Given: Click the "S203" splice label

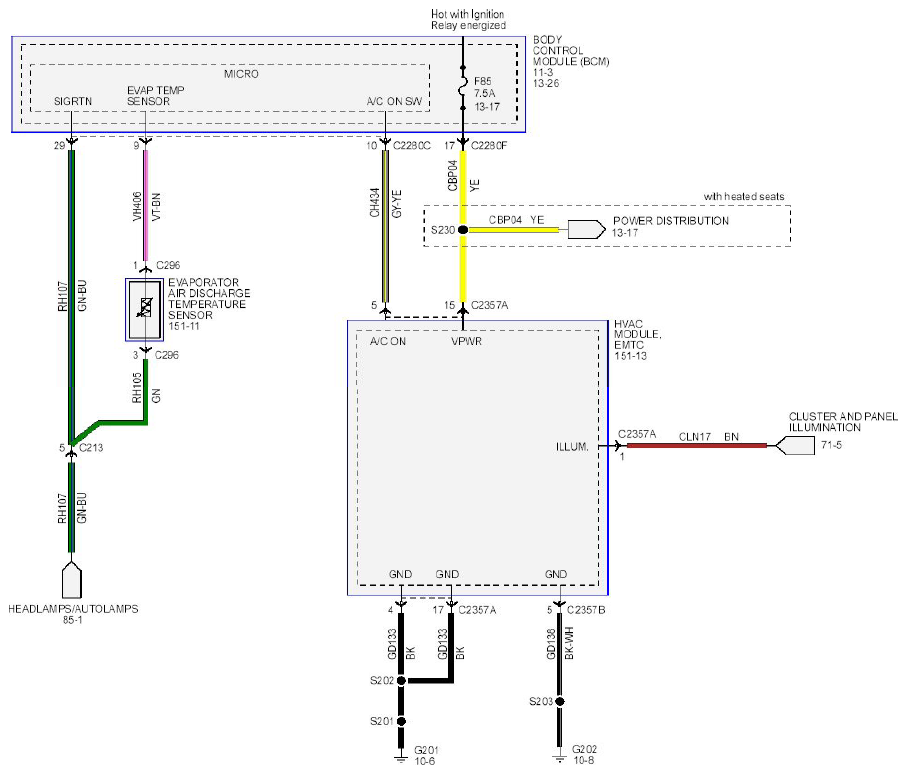Looking at the screenshot, I should [541, 702].
